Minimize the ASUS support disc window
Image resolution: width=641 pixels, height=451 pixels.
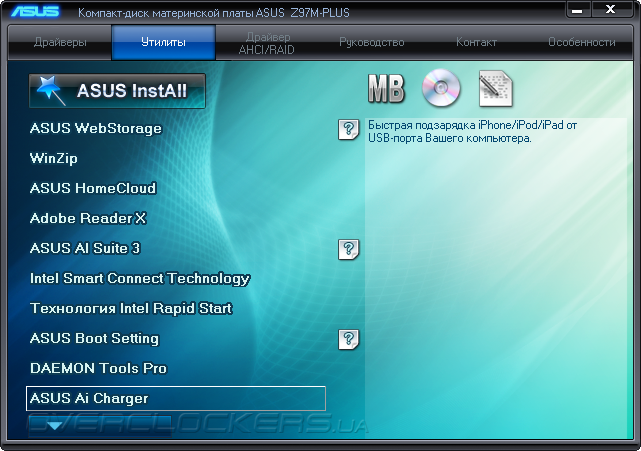(x=577, y=10)
